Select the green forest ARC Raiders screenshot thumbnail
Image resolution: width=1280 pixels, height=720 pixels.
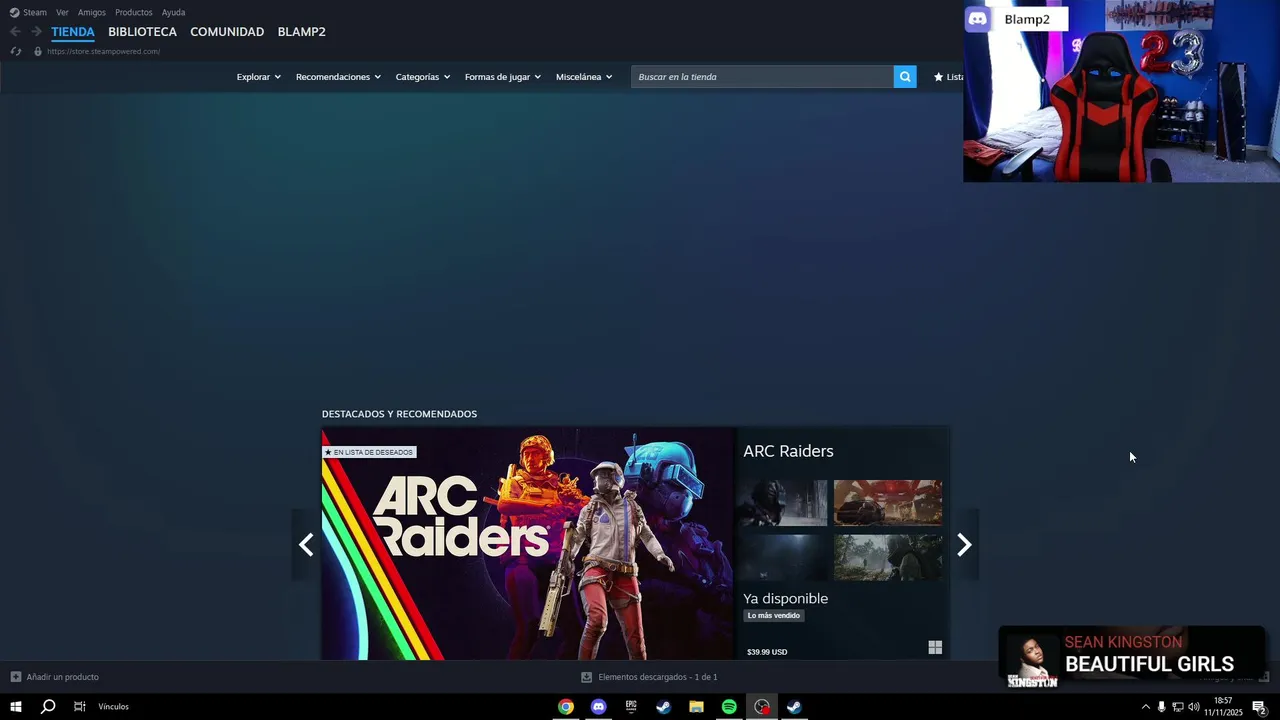(x=888, y=557)
